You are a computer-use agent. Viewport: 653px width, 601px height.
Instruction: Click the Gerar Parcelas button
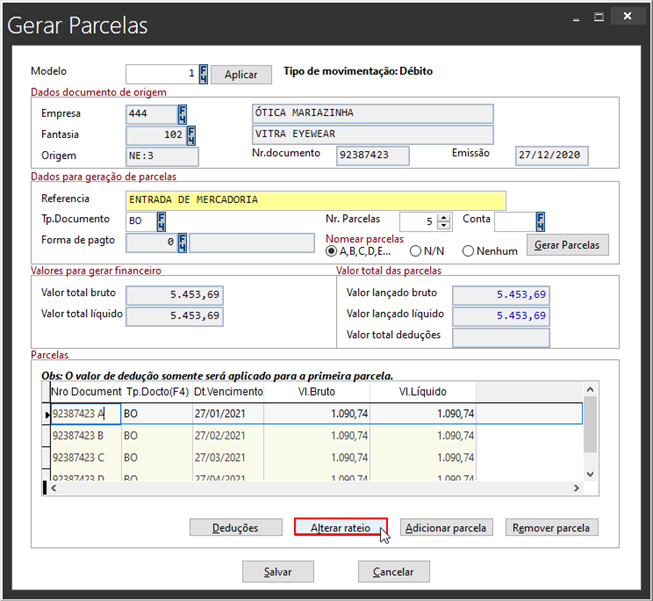click(x=567, y=245)
